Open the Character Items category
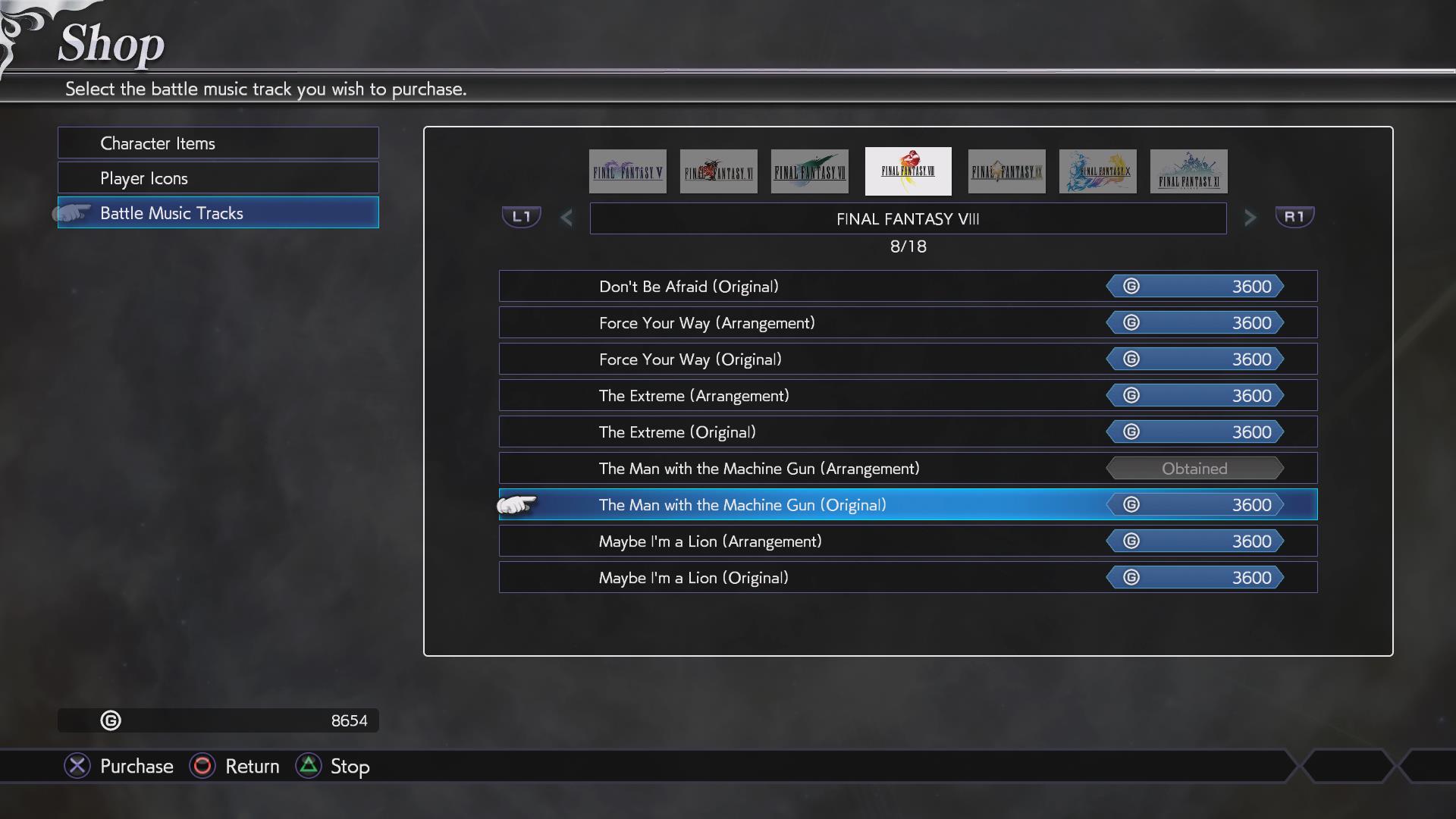Viewport: 1456px width, 819px height. [218, 143]
